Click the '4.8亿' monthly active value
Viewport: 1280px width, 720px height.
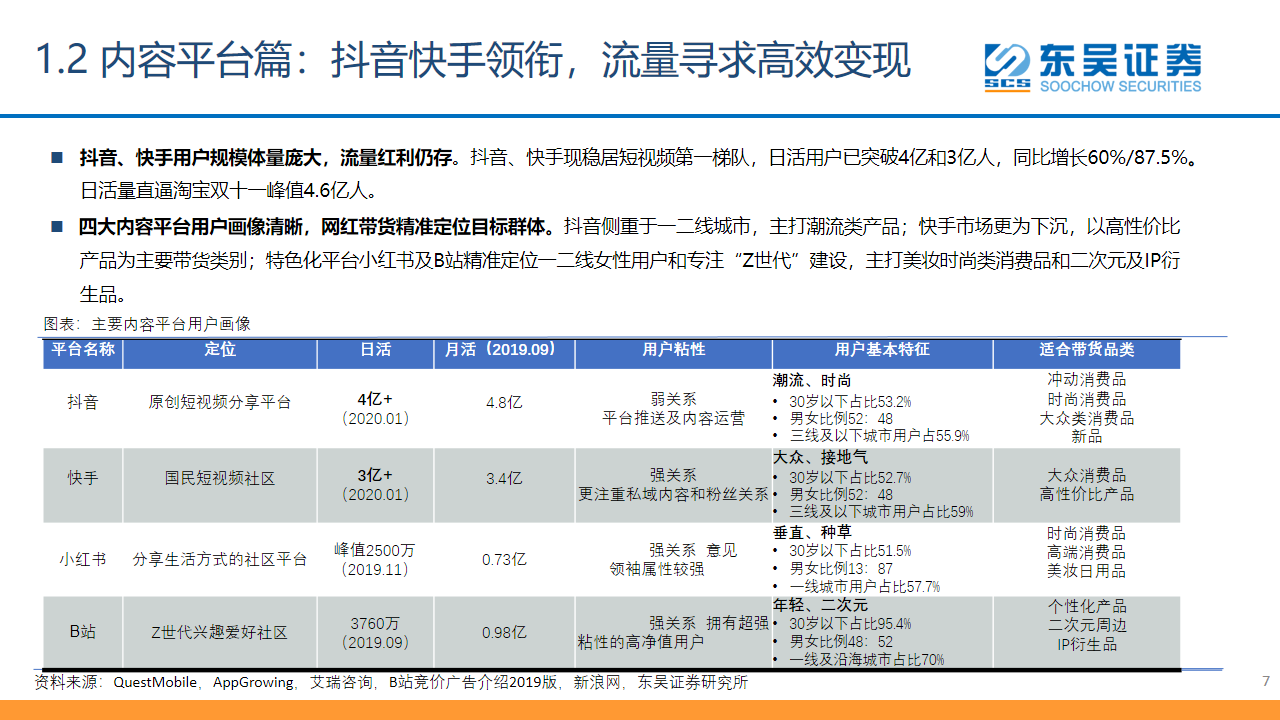click(x=504, y=402)
